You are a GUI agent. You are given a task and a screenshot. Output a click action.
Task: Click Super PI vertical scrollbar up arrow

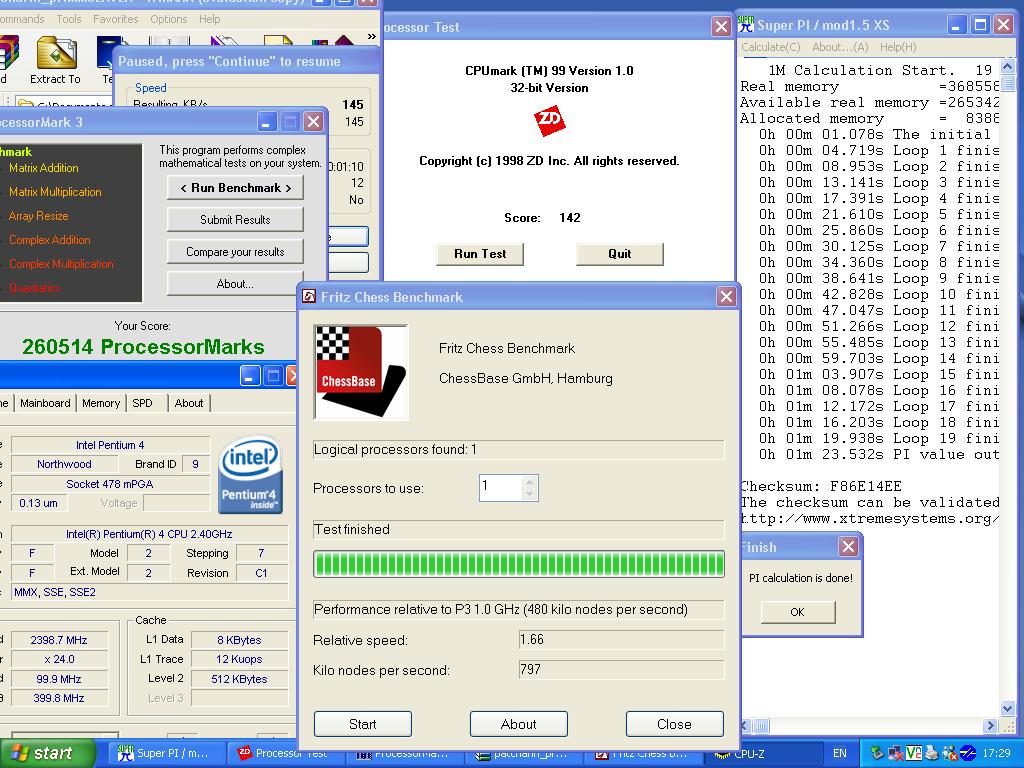pos(1008,67)
